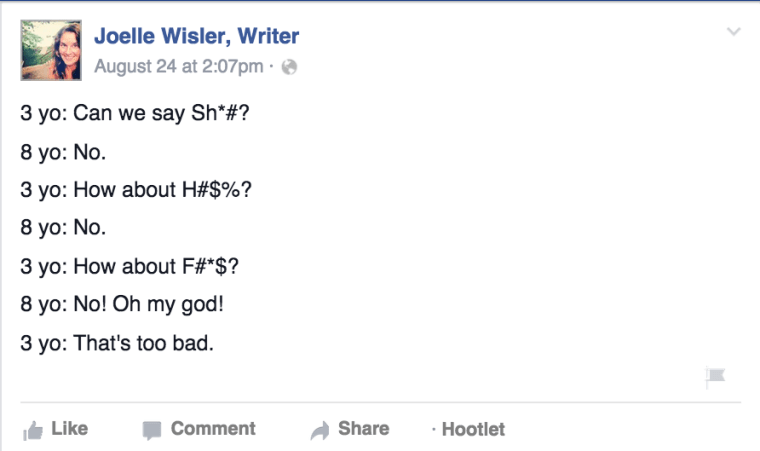The height and width of the screenshot is (451, 760).
Task: Click the first "8 yo: No." reply
Action: coord(63,152)
